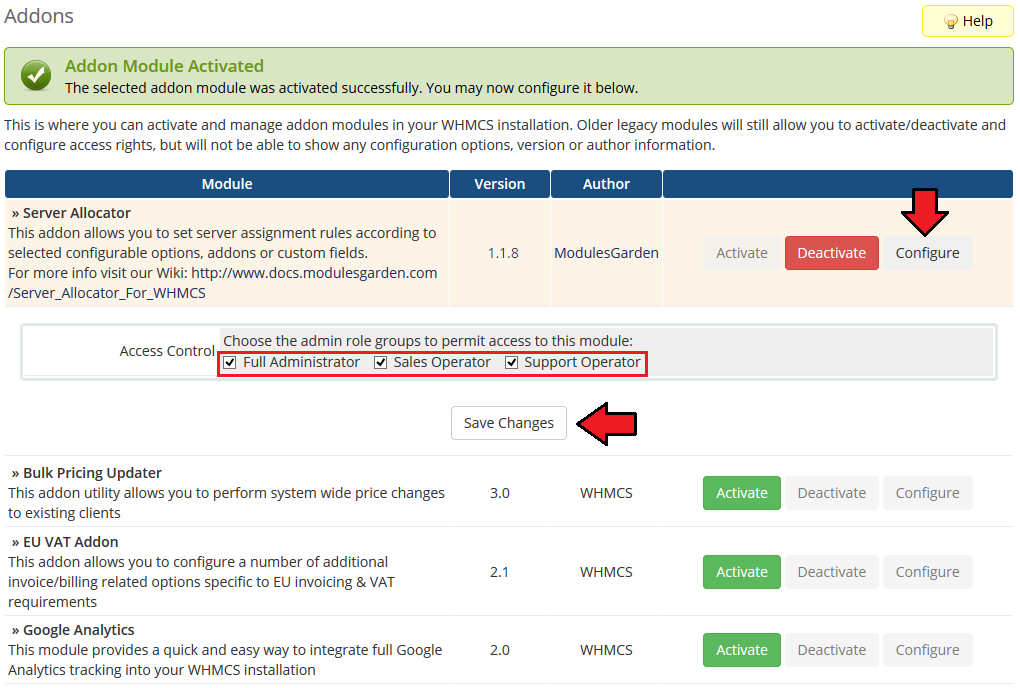
Task: Click the green success checkmark icon
Action: [36, 76]
